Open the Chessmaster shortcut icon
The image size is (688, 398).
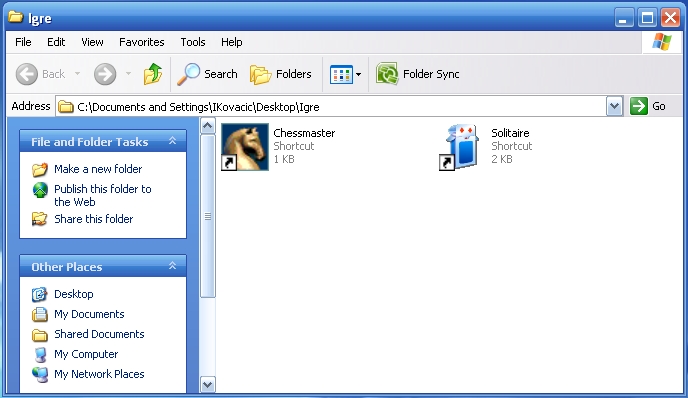click(245, 147)
